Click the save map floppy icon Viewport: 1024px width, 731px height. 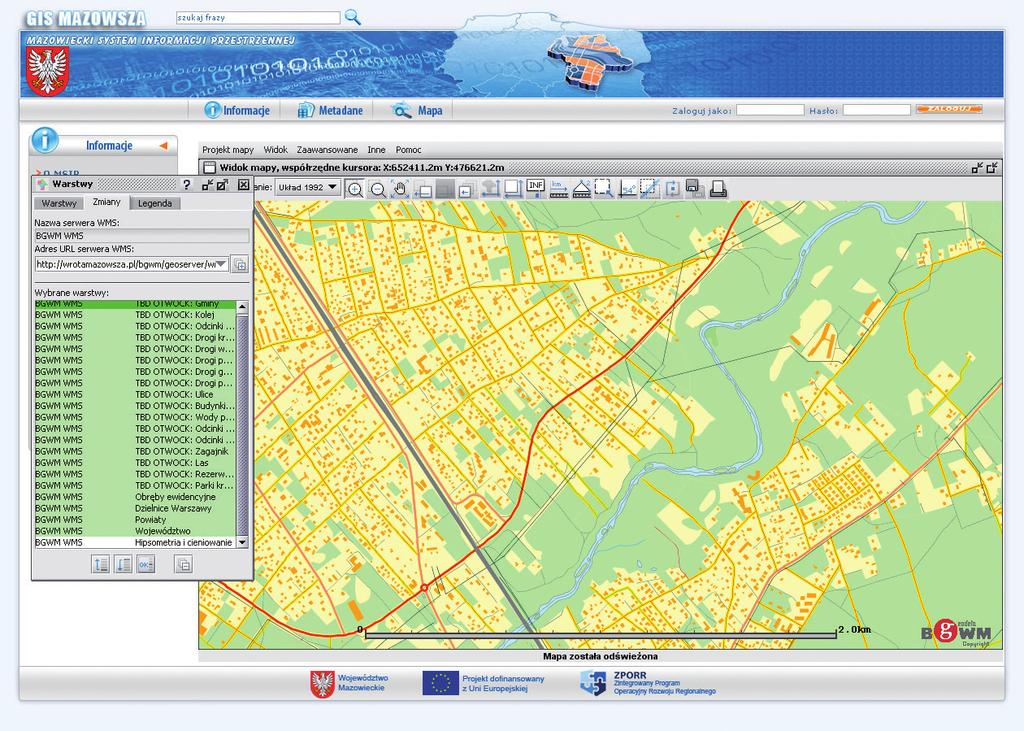[695, 189]
